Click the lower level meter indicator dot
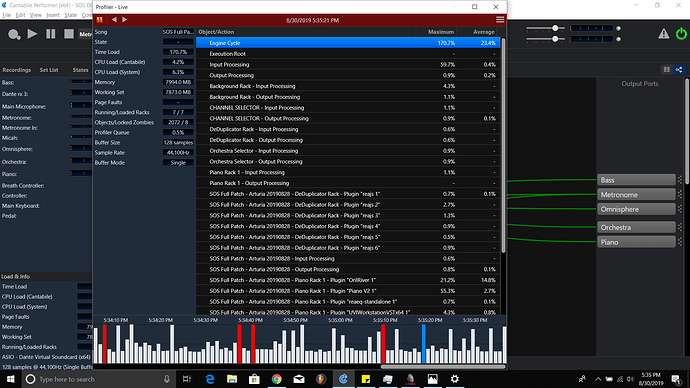 click(618, 39)
